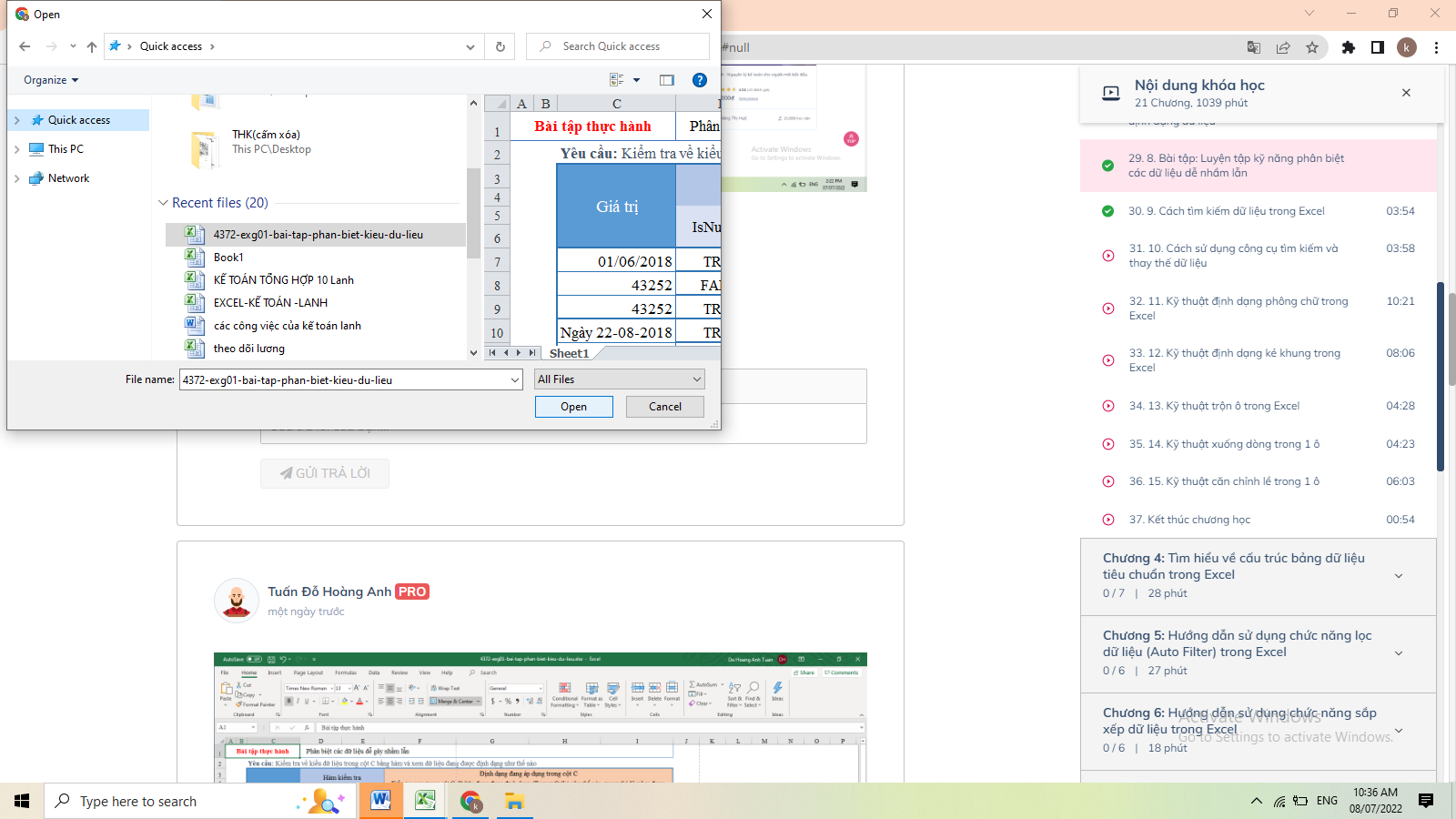This screenshot has width=1456, height=819.
Task: Click the Cancel button
Action: pos(665,407)
